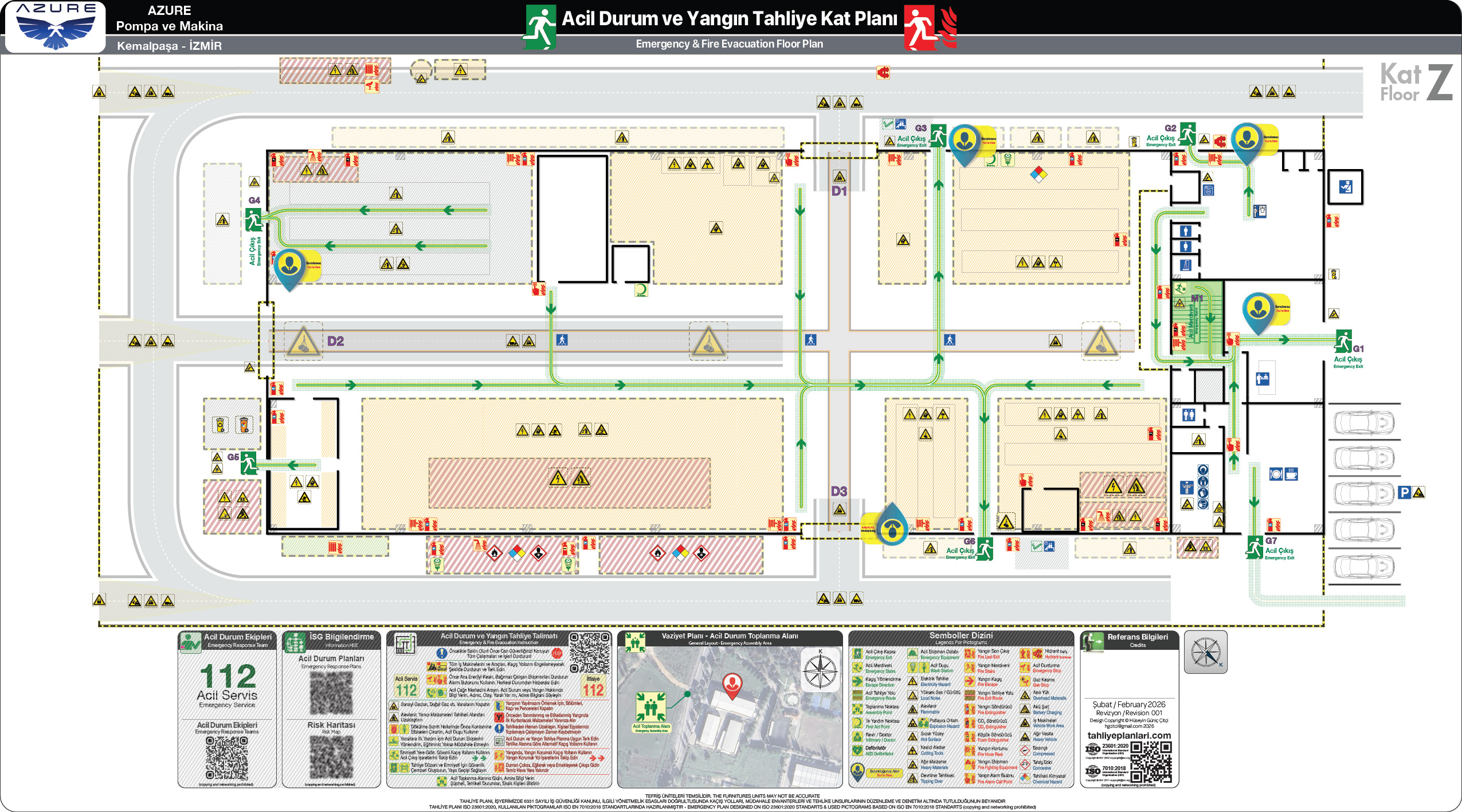The image size is (1462, 812).
Task: Click the G5 emergency exit sign
Action: point(249,462)
